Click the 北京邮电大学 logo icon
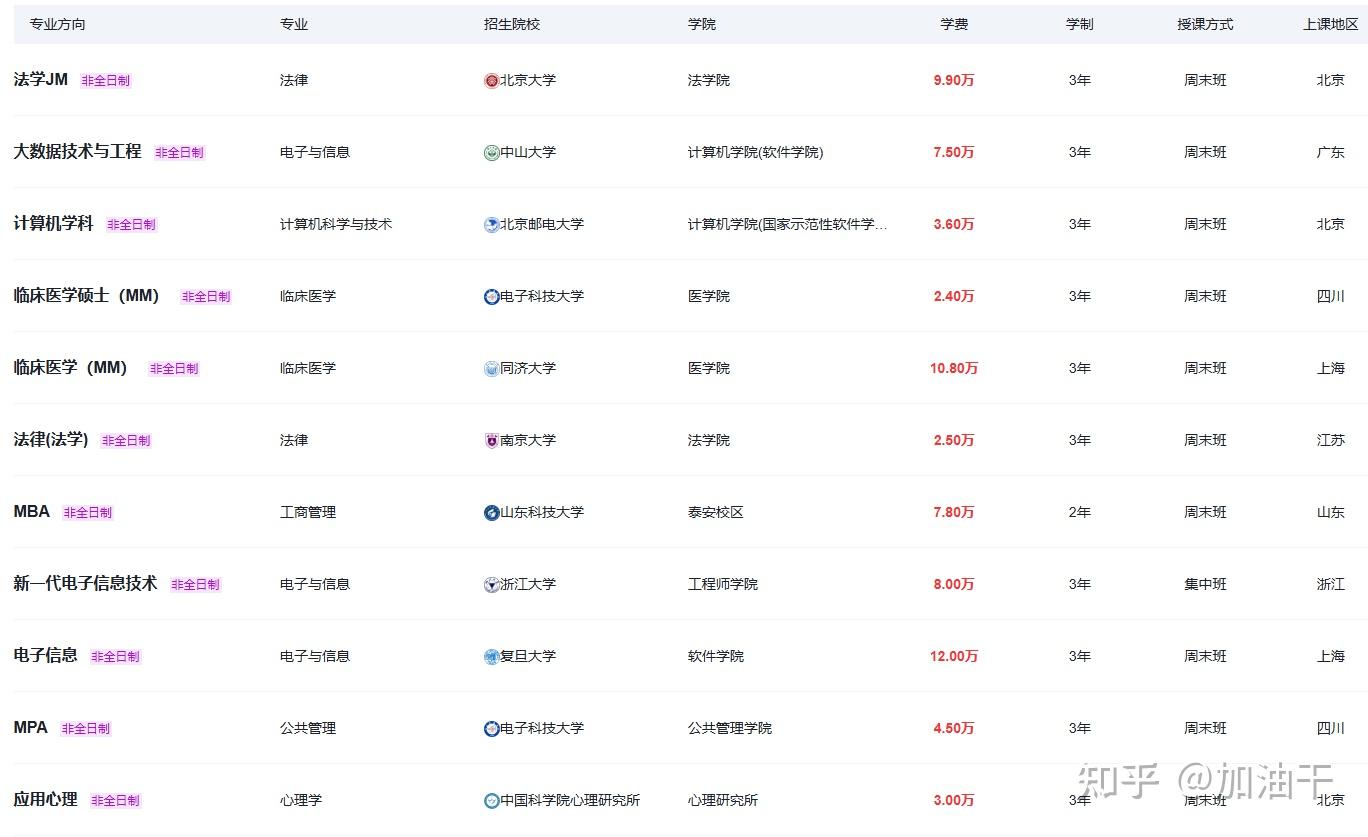This screenshot has height=837, width=1368. (491, 225)
